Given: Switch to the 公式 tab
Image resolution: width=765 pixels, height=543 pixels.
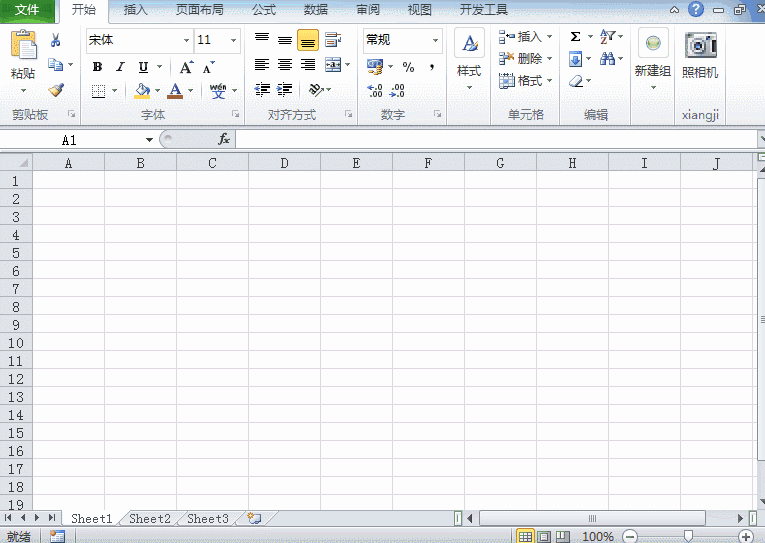Looking at the screenshot, I should 264,10.
